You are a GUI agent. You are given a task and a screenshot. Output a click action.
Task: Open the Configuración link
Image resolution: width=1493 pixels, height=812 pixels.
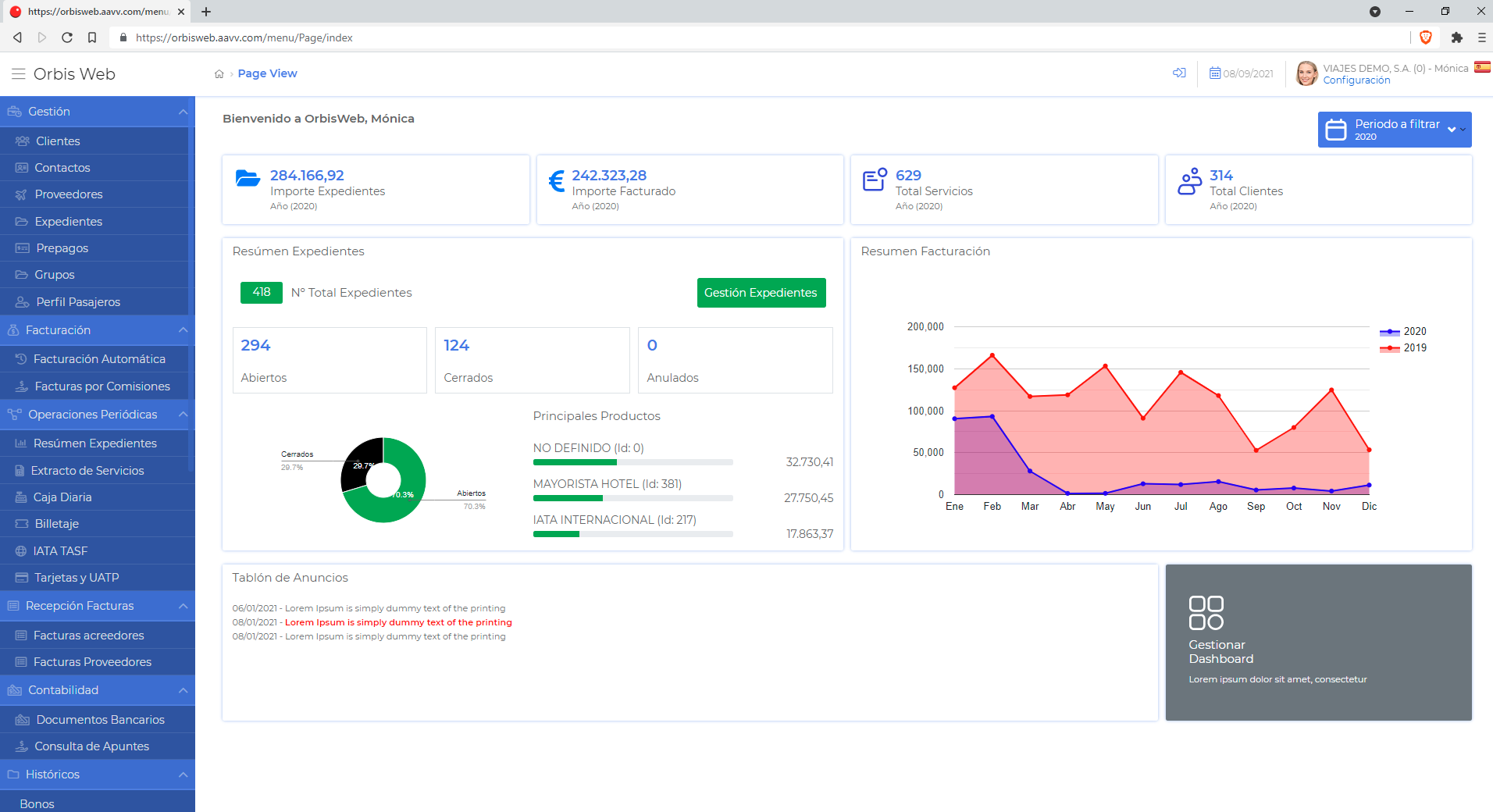point(1357,80)
